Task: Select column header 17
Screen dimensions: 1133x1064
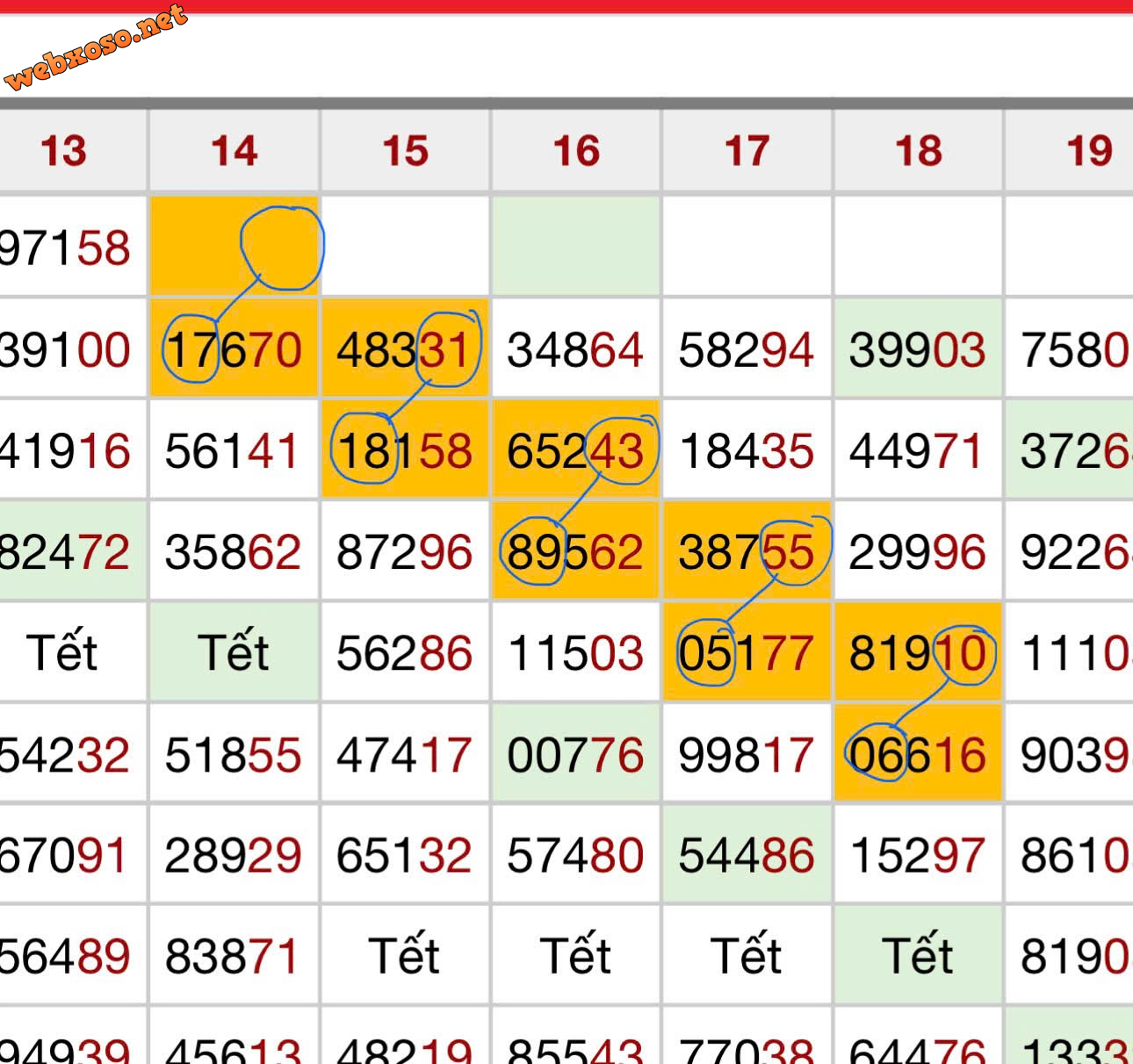Action: [x=747, y=150]
